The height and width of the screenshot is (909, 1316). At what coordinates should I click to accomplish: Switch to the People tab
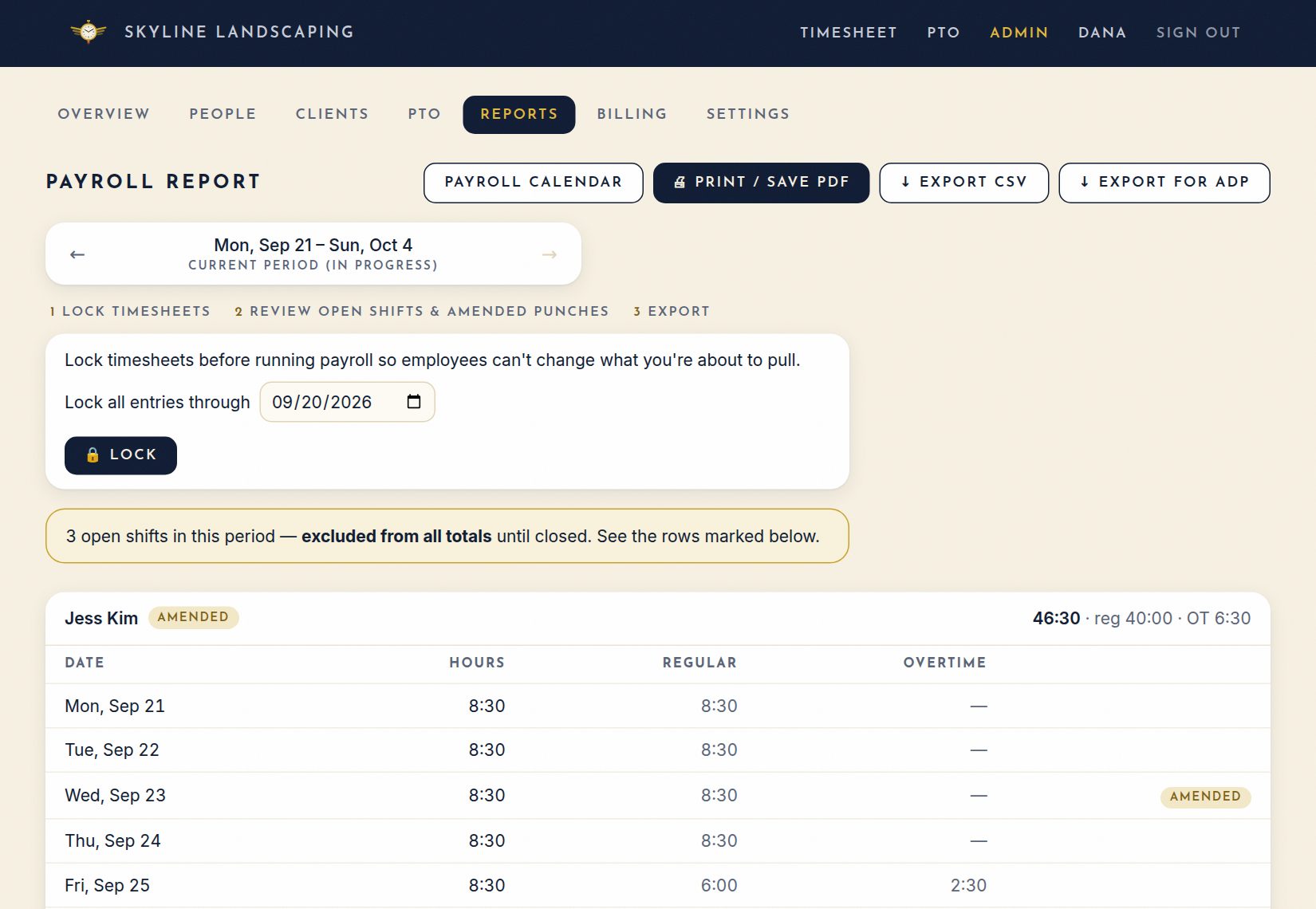click(223, 114)
